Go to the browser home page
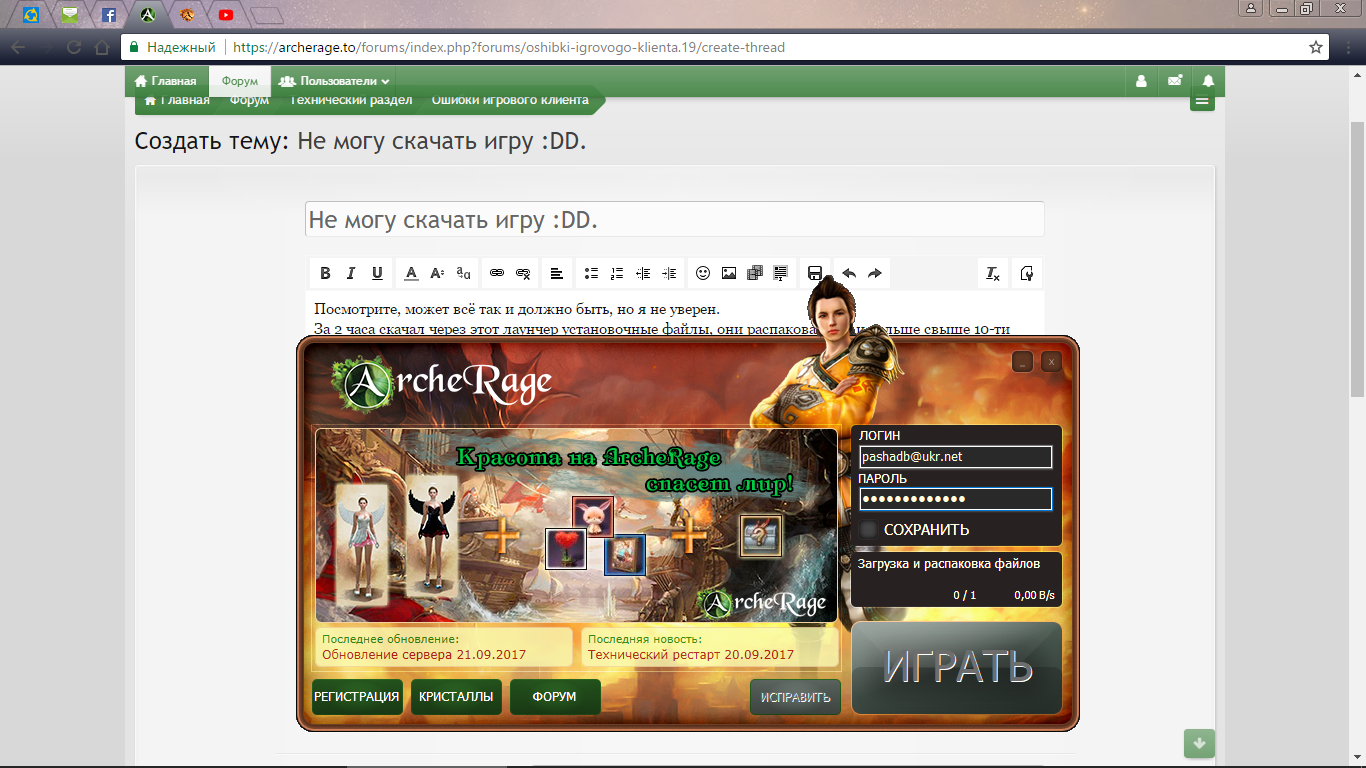Viewport: 1366px width, 768px height. tap(101, 47)
